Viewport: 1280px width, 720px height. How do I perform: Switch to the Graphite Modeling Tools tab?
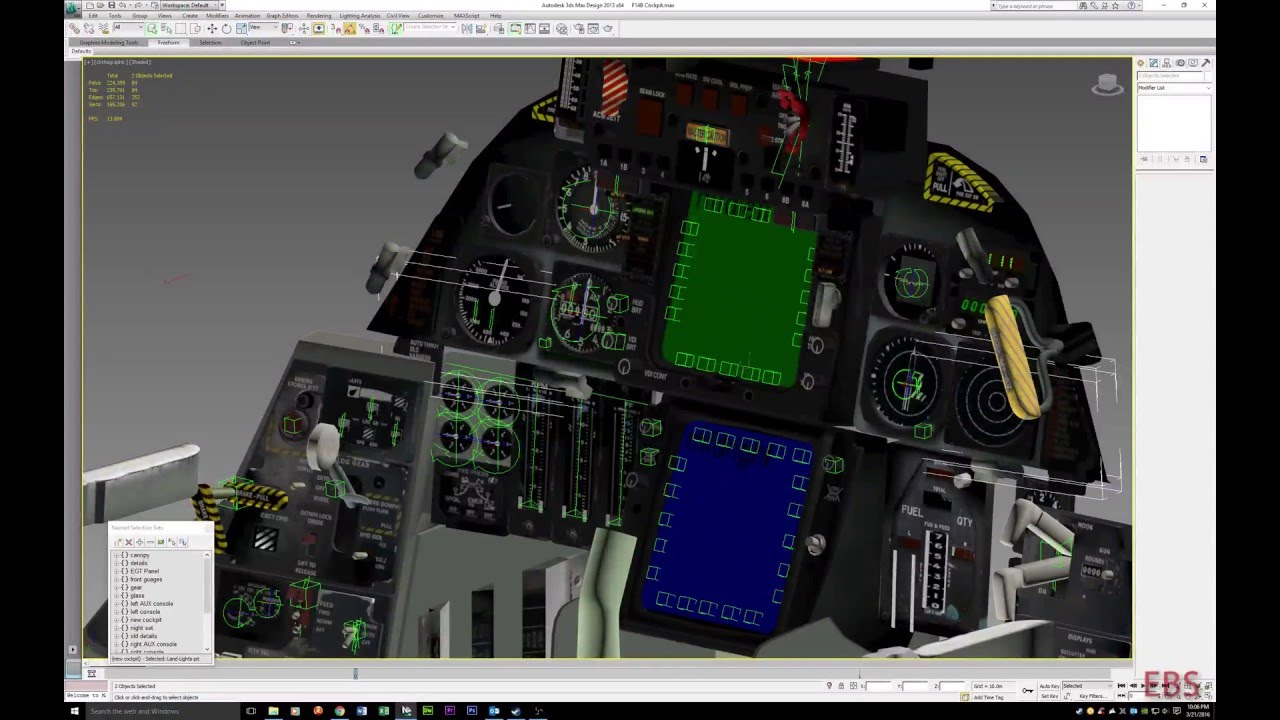pyautogui.click(x=109, y=43)
